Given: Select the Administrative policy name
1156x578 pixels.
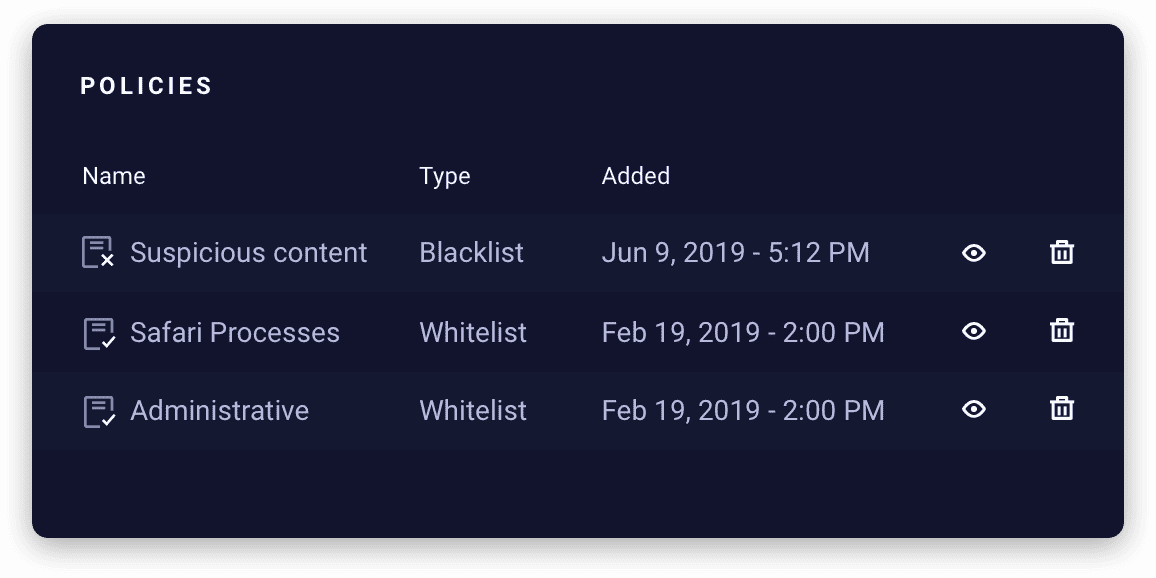Looking at the screenshot, I should [x=219, y=411].
